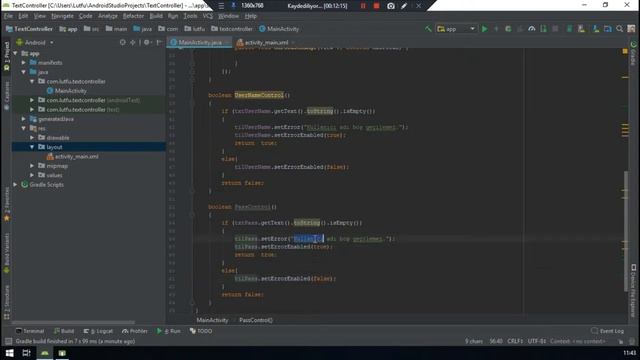Open the VCS menu
The height and width of the screenshot is (360, 640).
point(208,16)
